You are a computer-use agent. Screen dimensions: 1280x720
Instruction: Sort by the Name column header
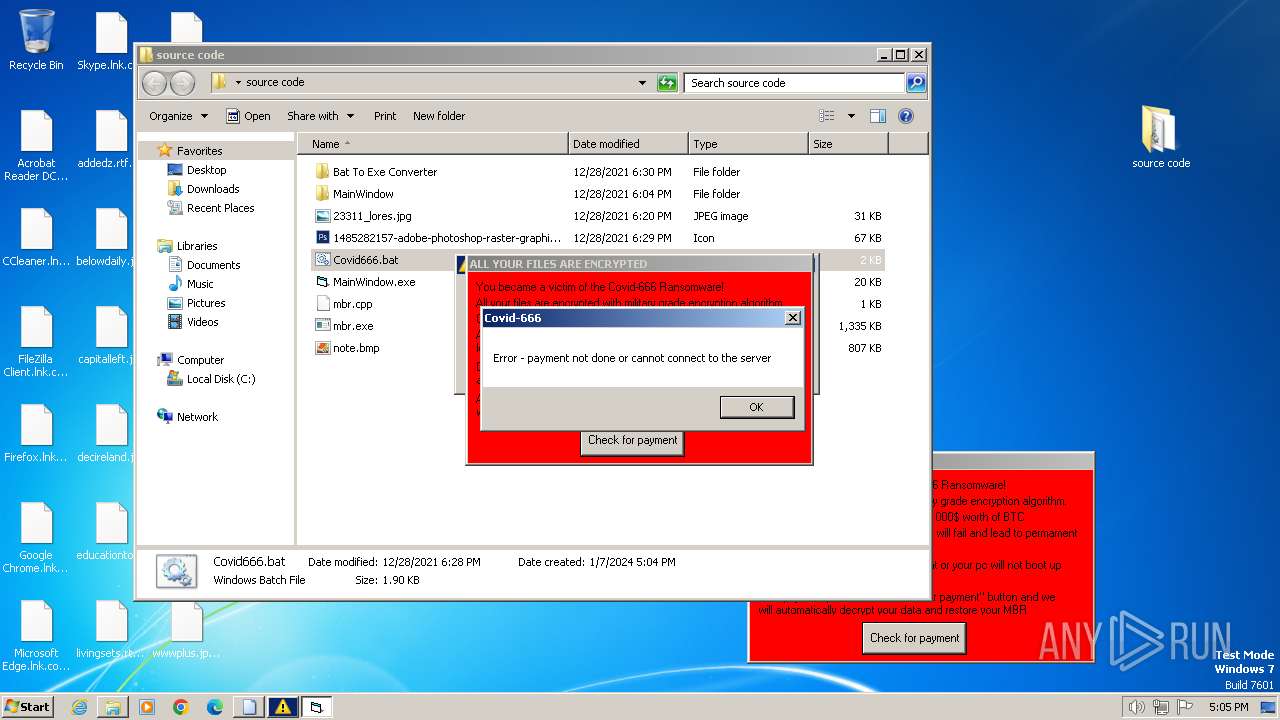point(433,144)
